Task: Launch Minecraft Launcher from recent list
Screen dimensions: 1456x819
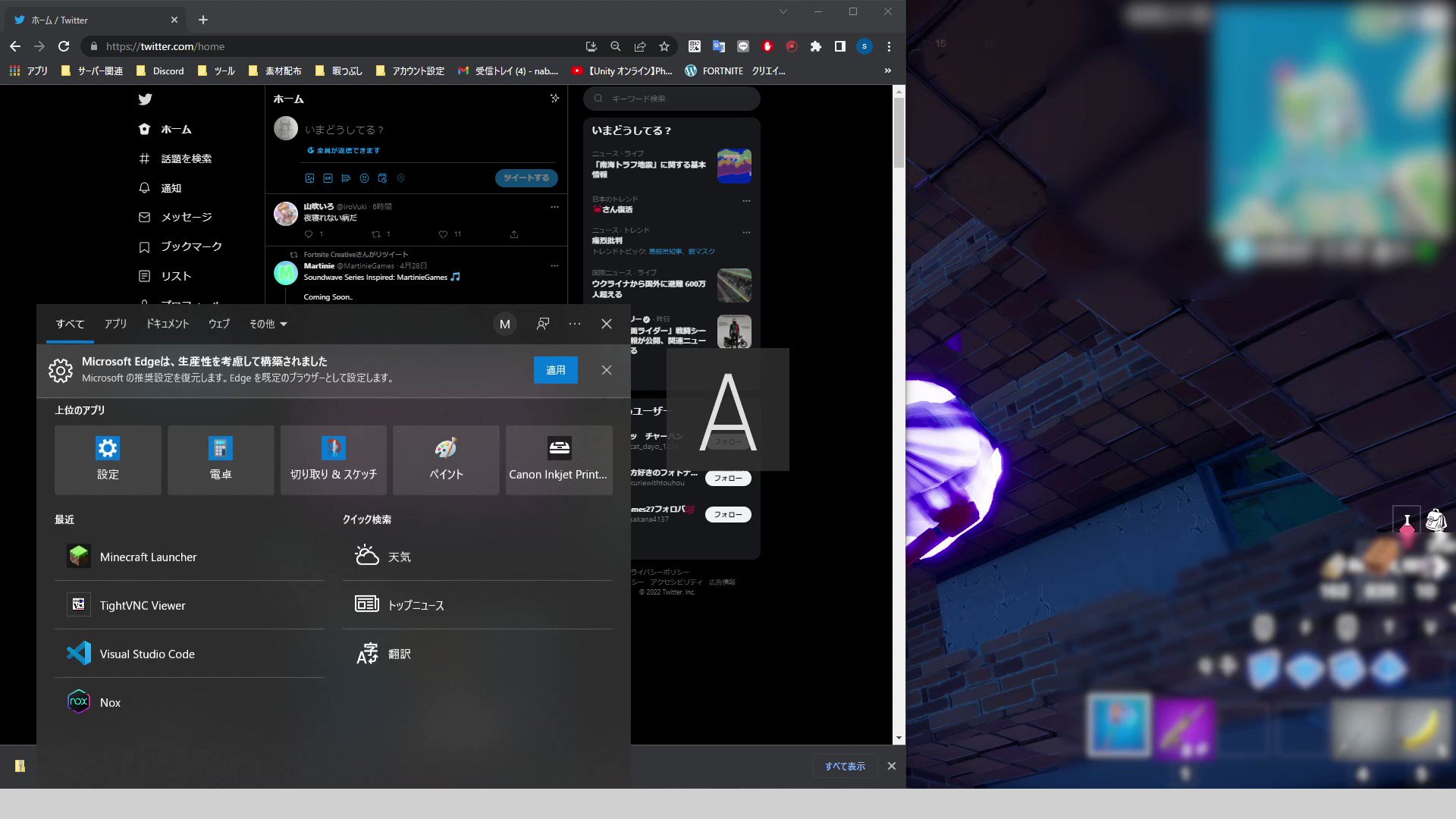Action: (190, 557)
